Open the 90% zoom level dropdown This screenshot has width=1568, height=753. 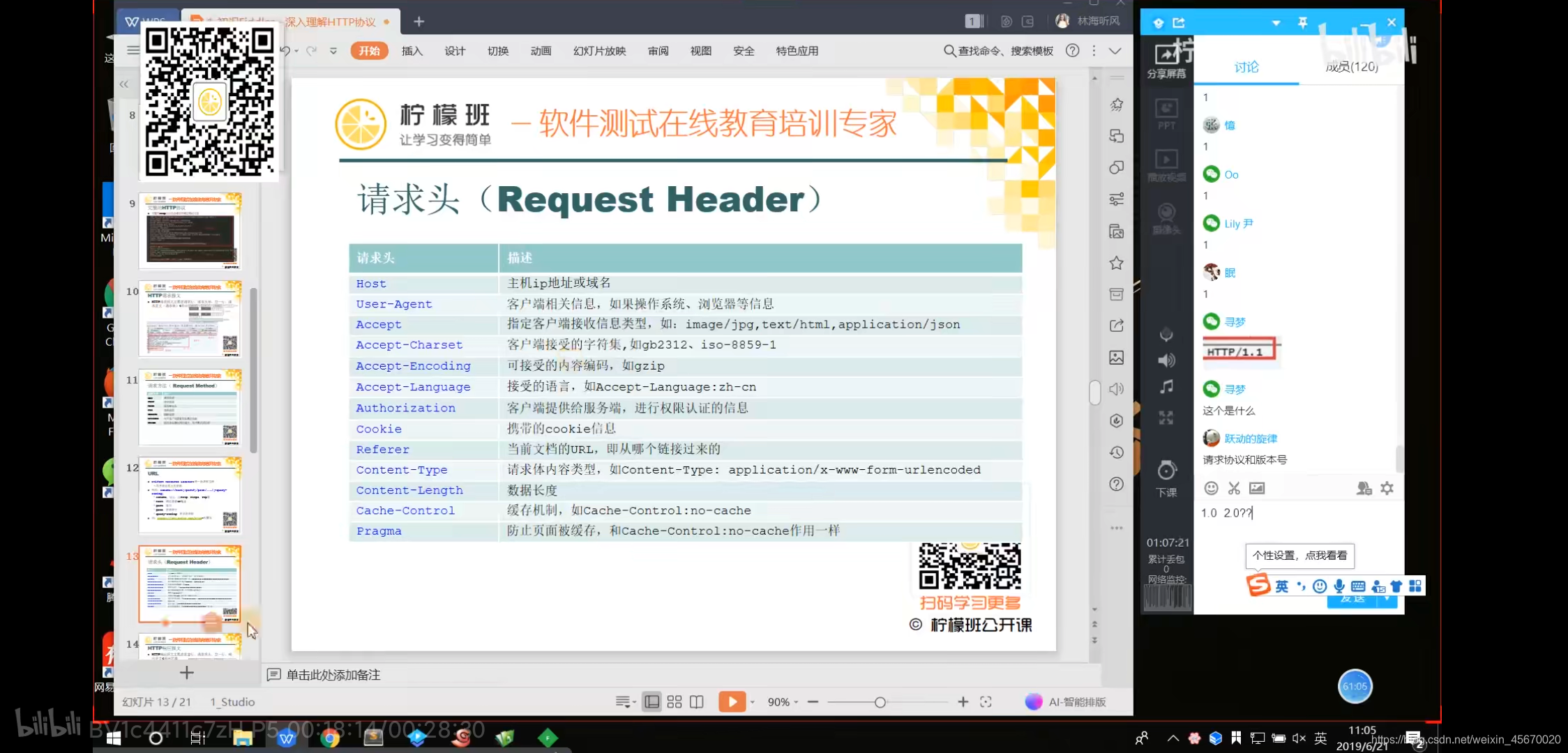[783, 702]
